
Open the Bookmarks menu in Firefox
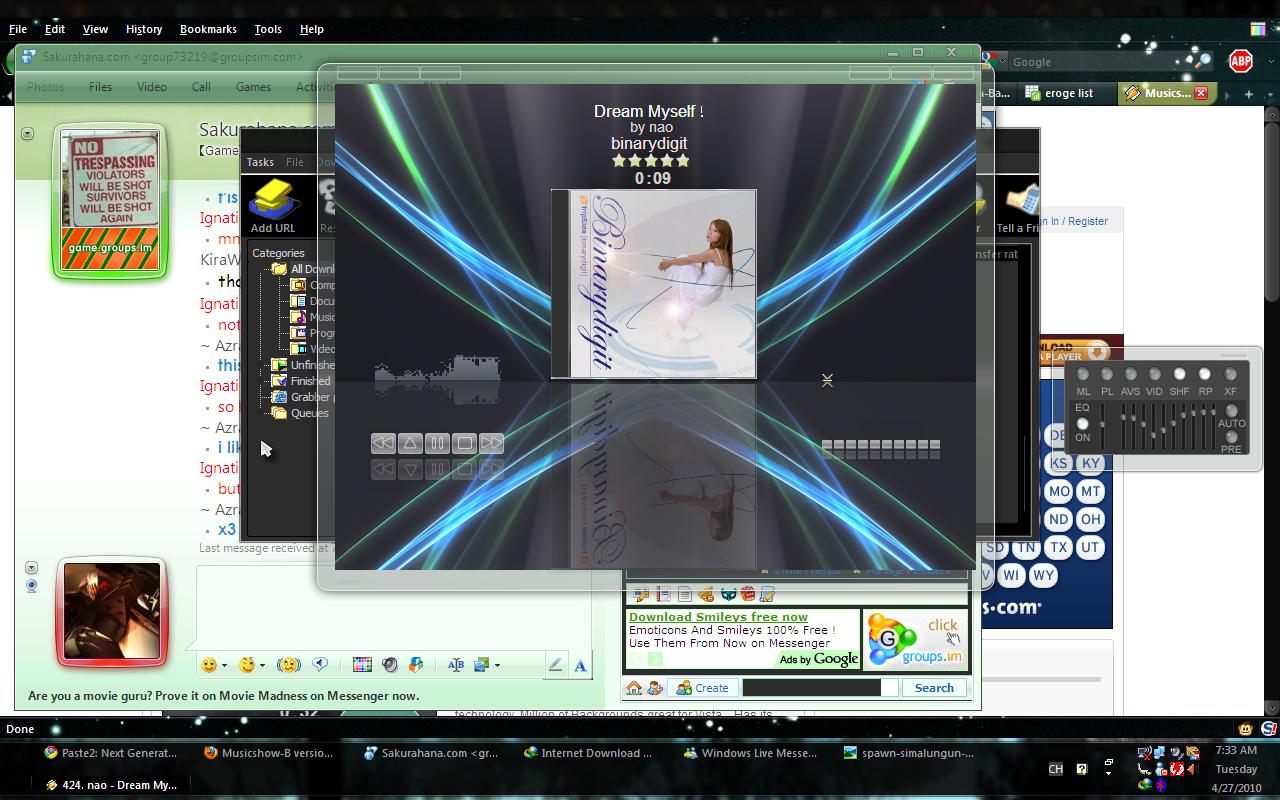point(208,29)
